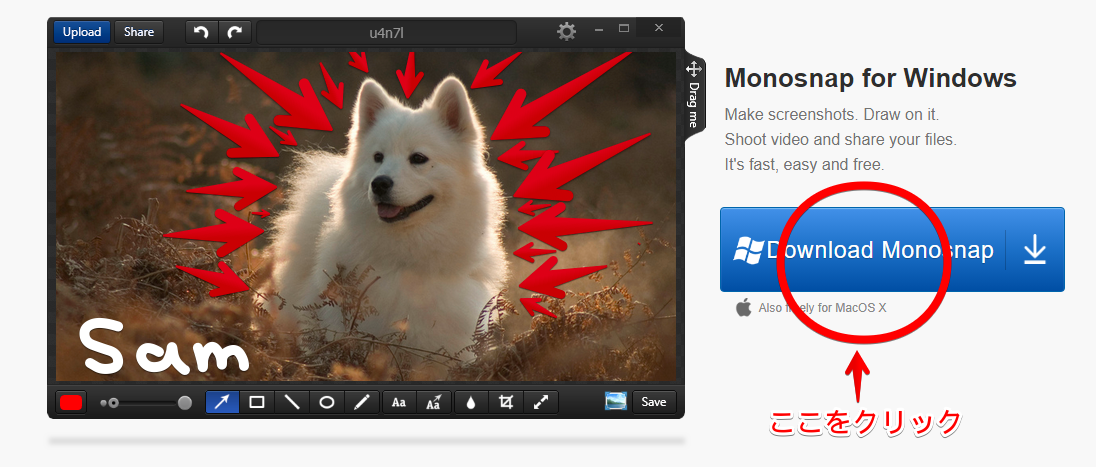Screen dimensions: 1096x467
Task: Click the Upload button
Action: (82, 32)
